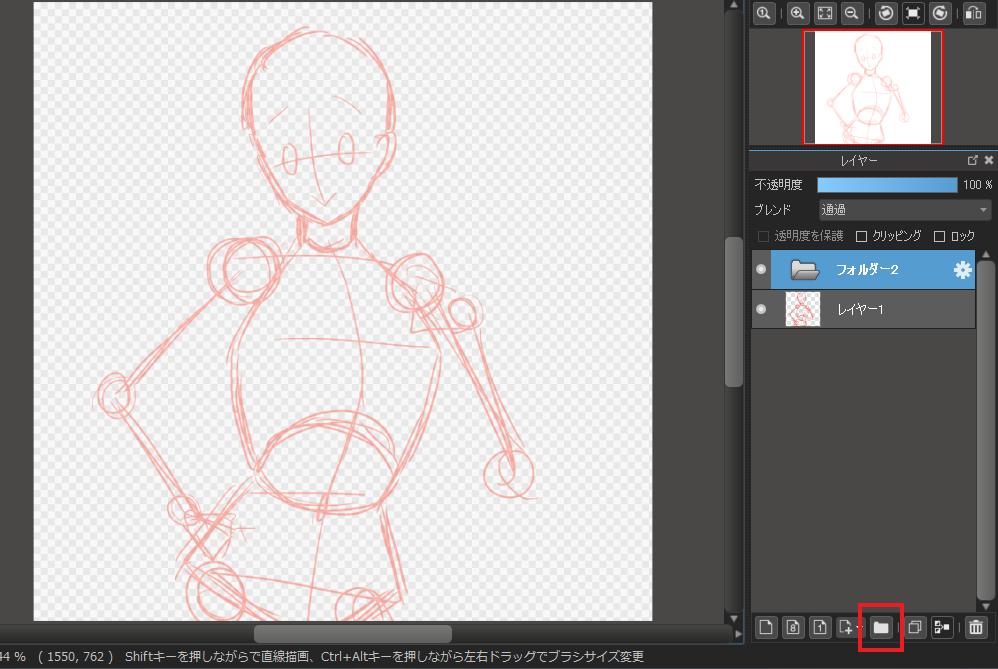Image resolution: width=998 pixels, height=669 pixels.
Task: Delete the selected layer with trash icon
Action: [x=976, y=627]
